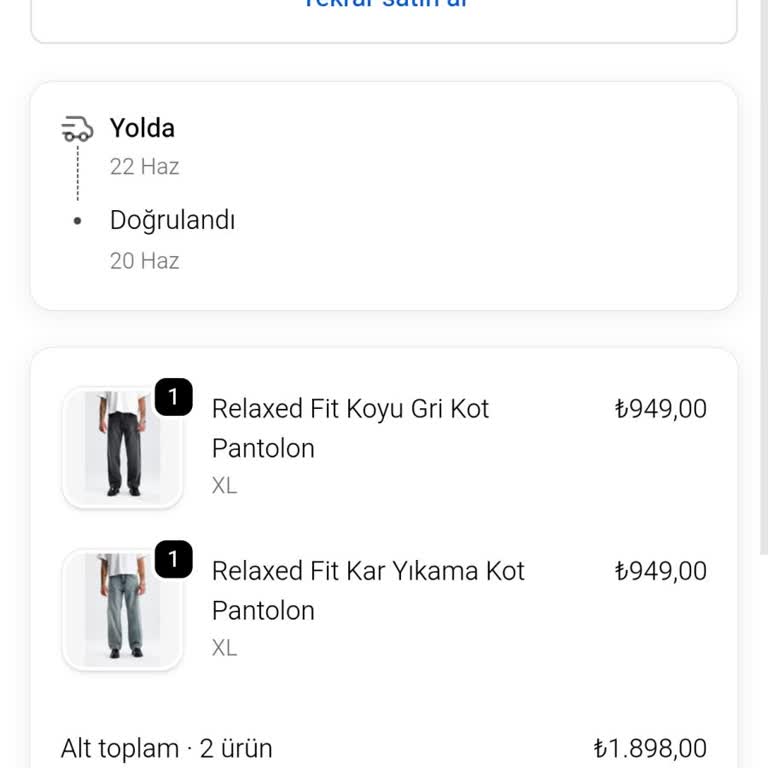Viewport: 768px width, 768px height.
Task: Click the delivery truck Yolda icon
Action: 77,129
